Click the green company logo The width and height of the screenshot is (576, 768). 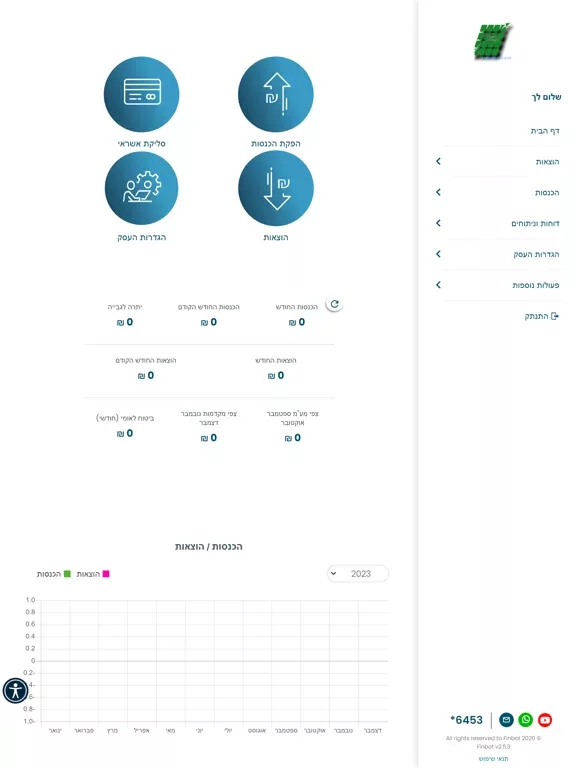pos(493,41)
